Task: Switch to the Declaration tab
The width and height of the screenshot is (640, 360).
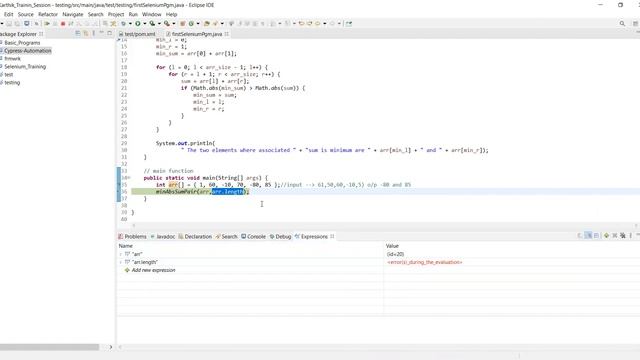Action: point(195,236)
